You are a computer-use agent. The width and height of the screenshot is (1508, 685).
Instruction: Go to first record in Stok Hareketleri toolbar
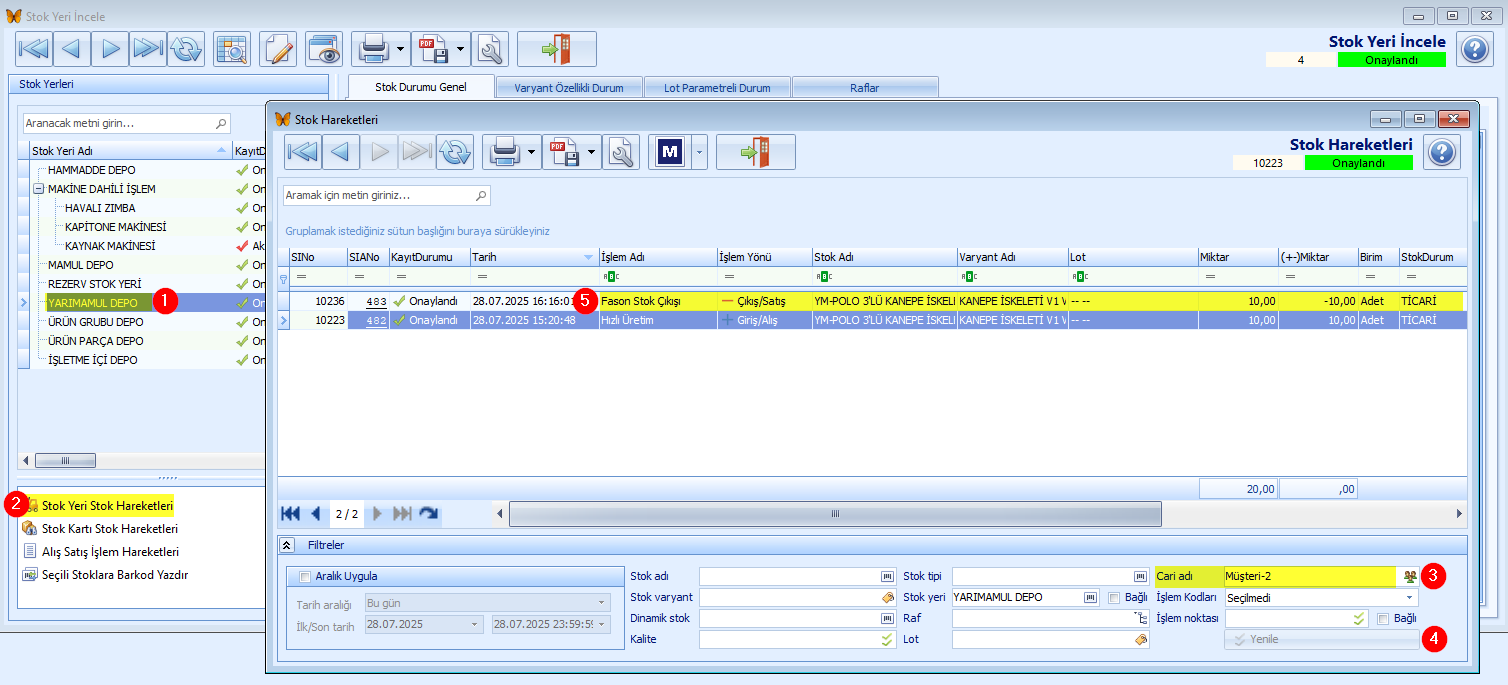[303, 152]
